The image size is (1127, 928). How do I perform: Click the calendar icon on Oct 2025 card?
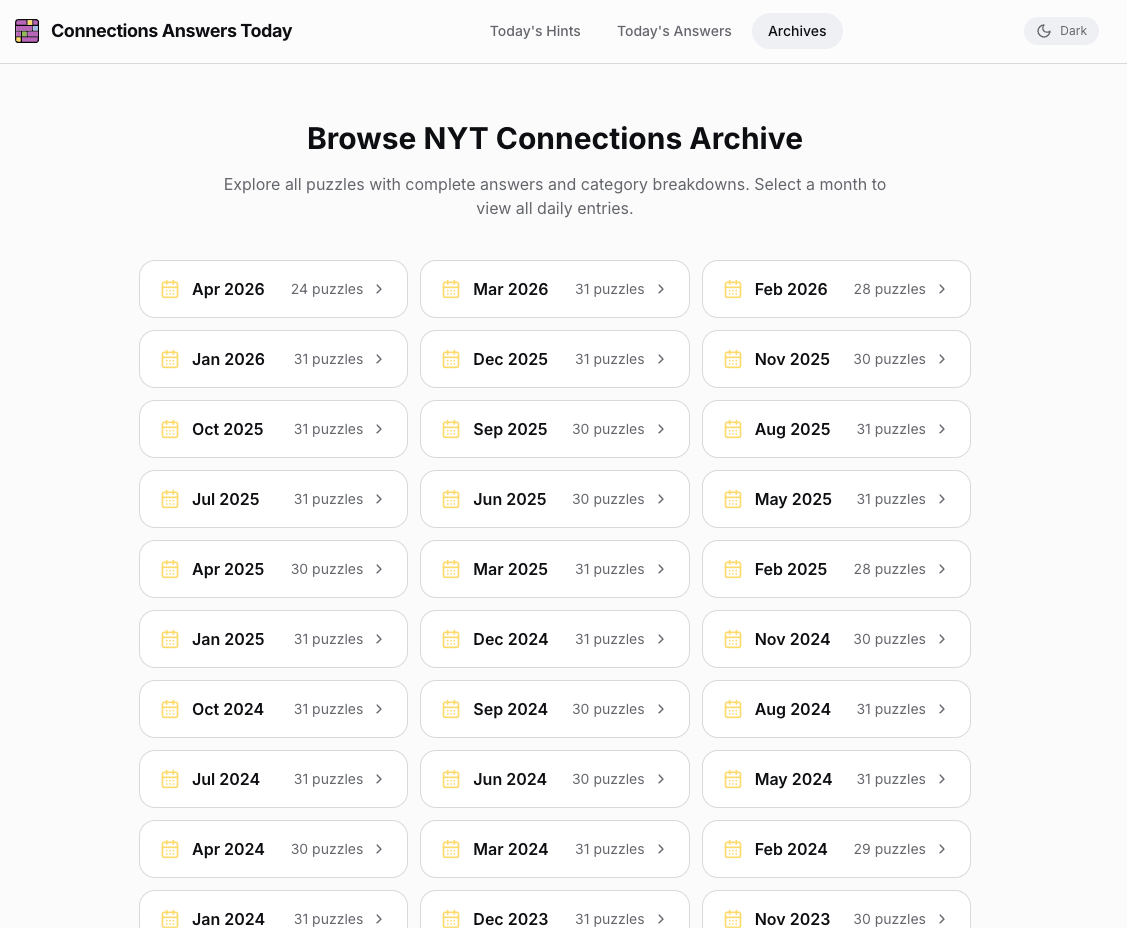click(170, 429)
